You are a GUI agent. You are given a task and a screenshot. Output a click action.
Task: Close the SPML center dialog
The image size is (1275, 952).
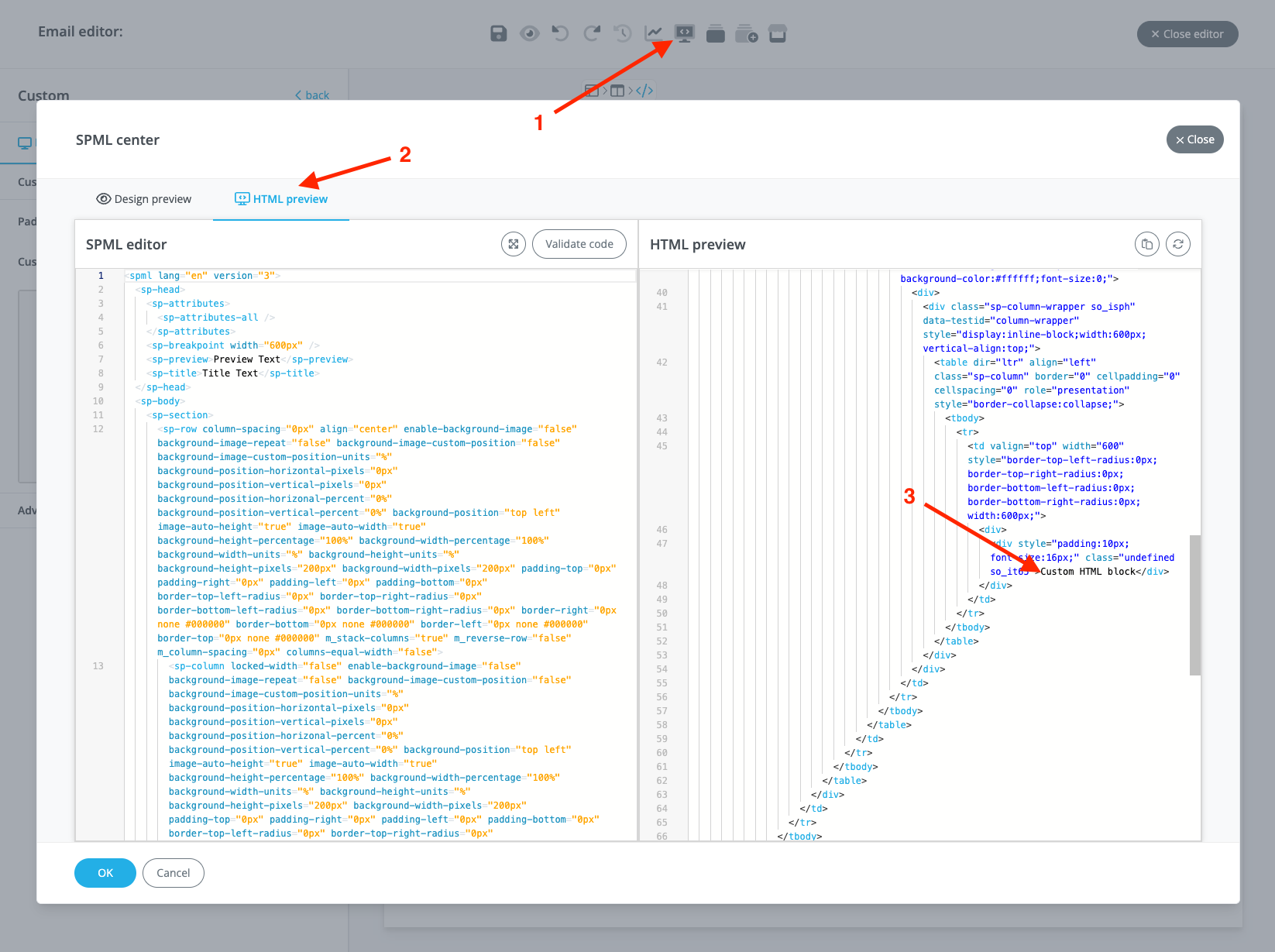1194,139
